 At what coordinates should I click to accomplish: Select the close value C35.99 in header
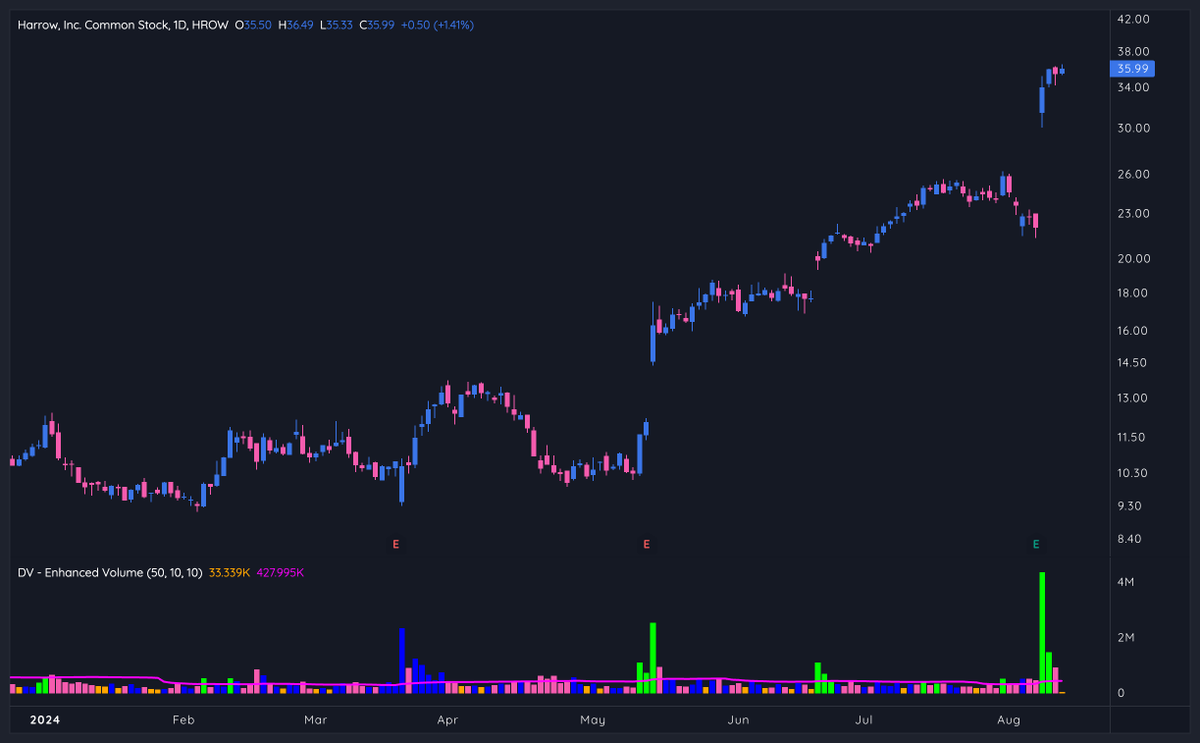375,24
